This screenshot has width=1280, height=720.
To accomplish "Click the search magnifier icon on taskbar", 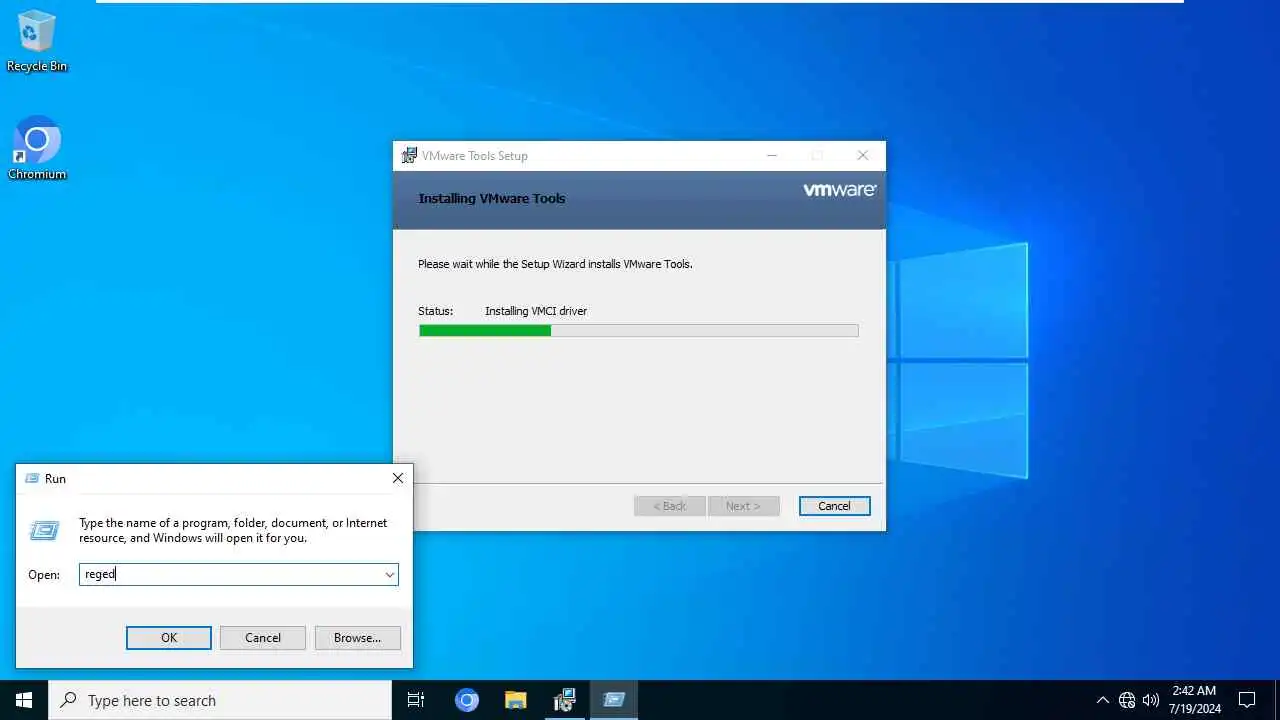I will [69, 700].
